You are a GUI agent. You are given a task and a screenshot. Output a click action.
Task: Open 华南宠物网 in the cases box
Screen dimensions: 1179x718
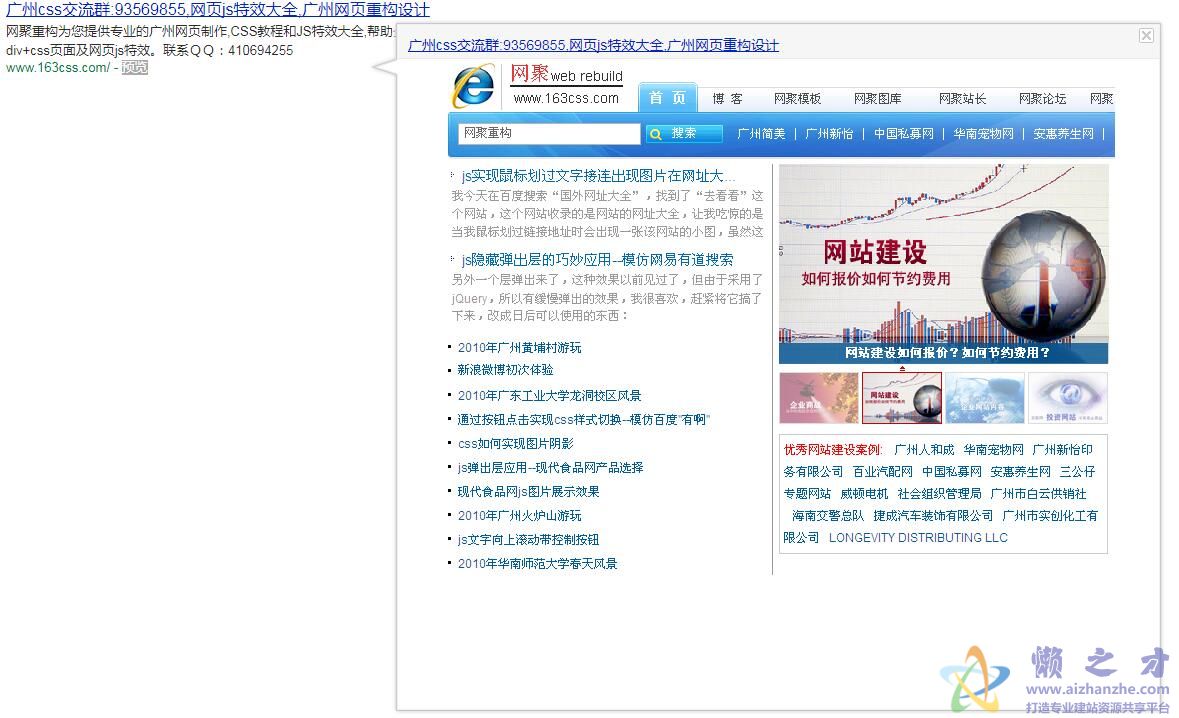coord(993,450)
